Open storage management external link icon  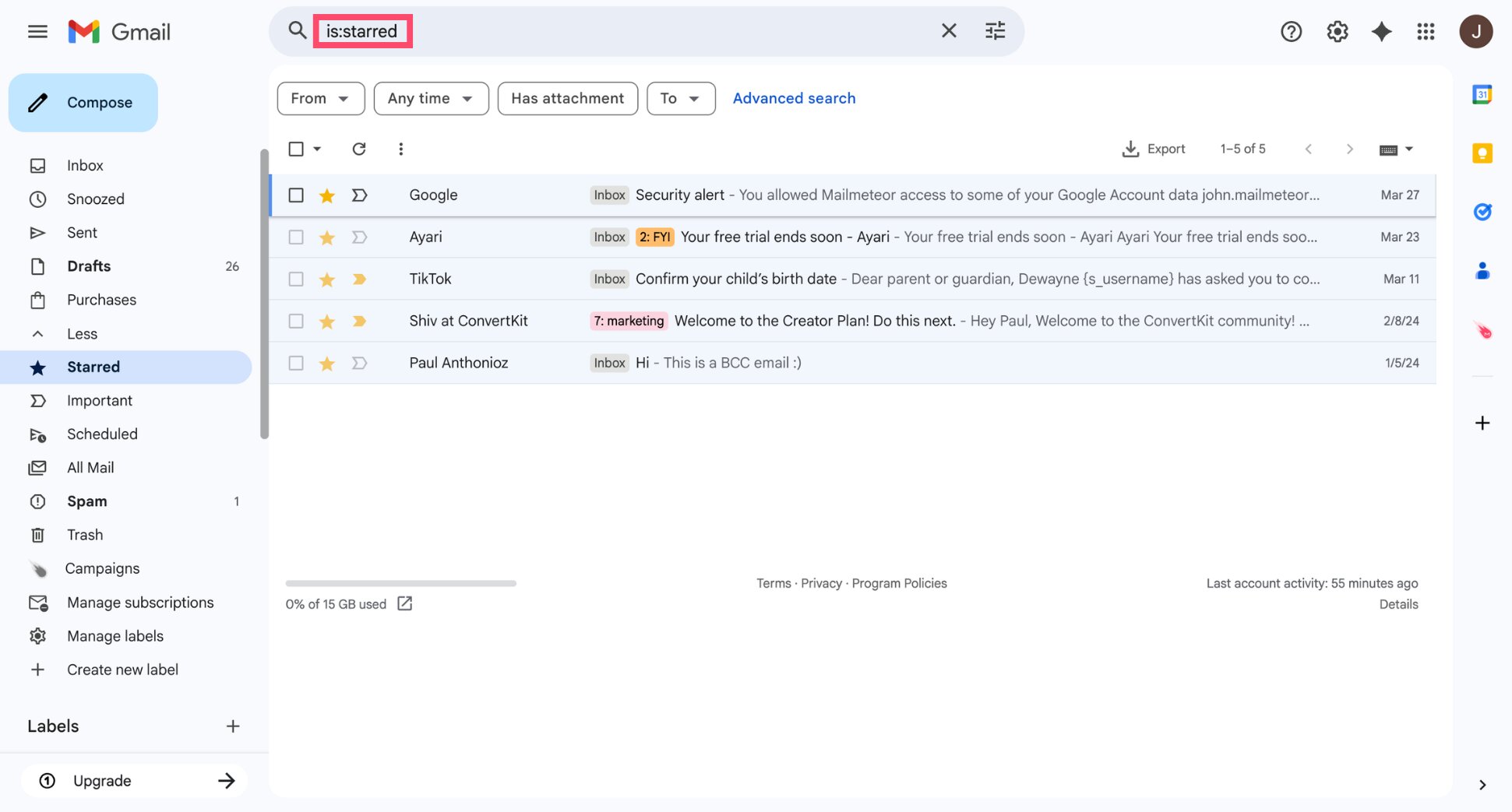click(404, 603)
